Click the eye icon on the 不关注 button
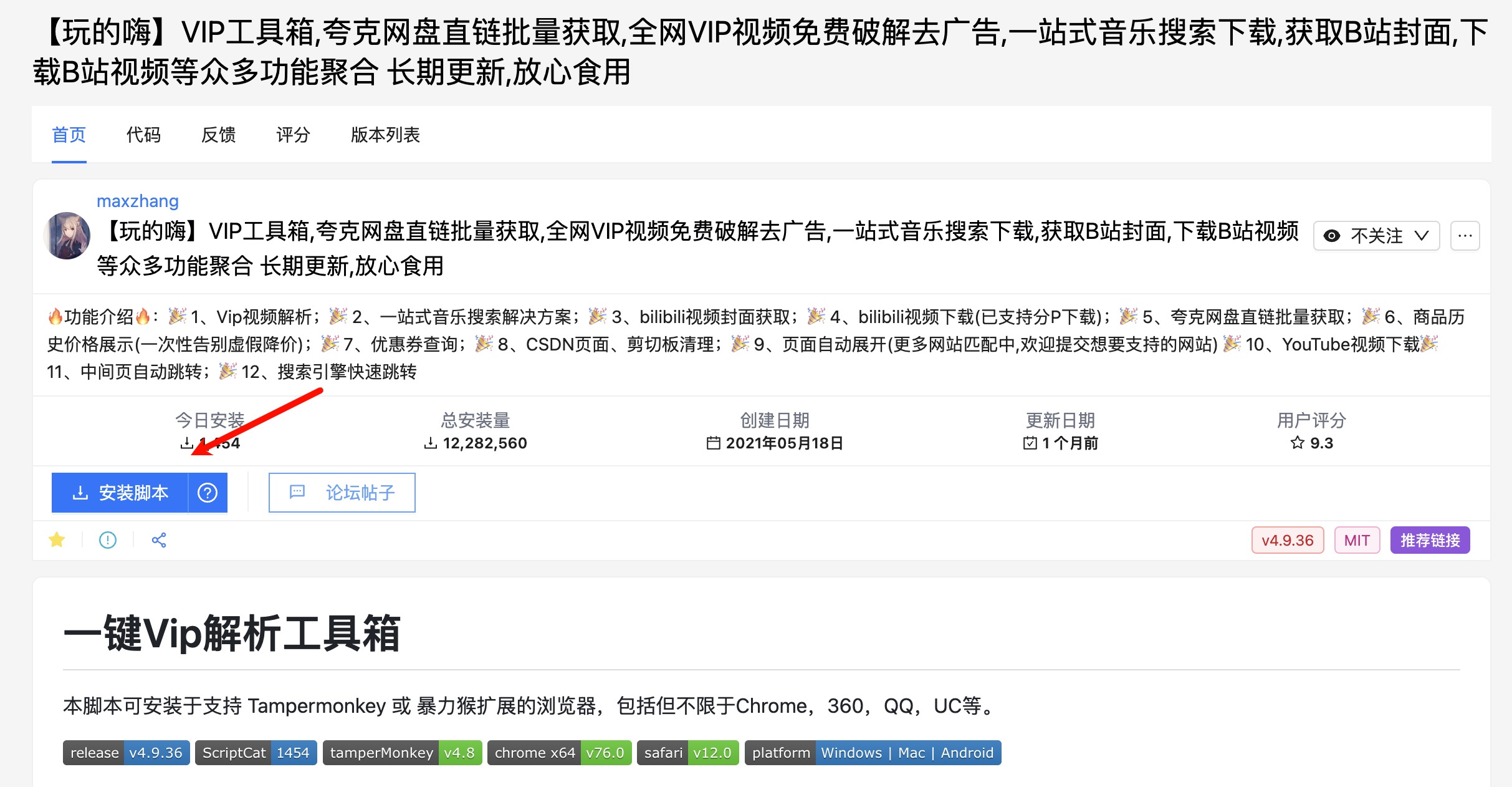The image size is (1512, 787). coord(1332,235)
